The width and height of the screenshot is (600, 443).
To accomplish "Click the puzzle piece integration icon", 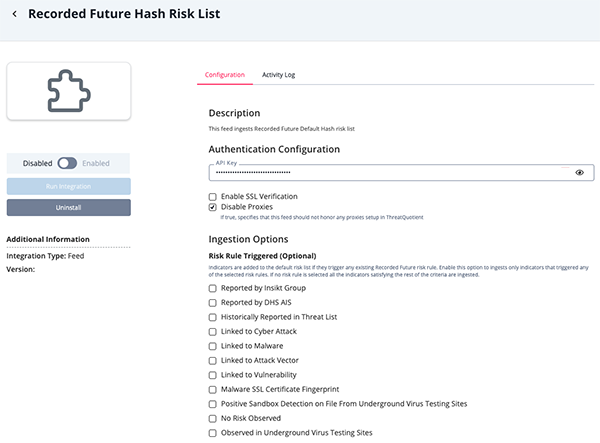I will tap(68, 91).
